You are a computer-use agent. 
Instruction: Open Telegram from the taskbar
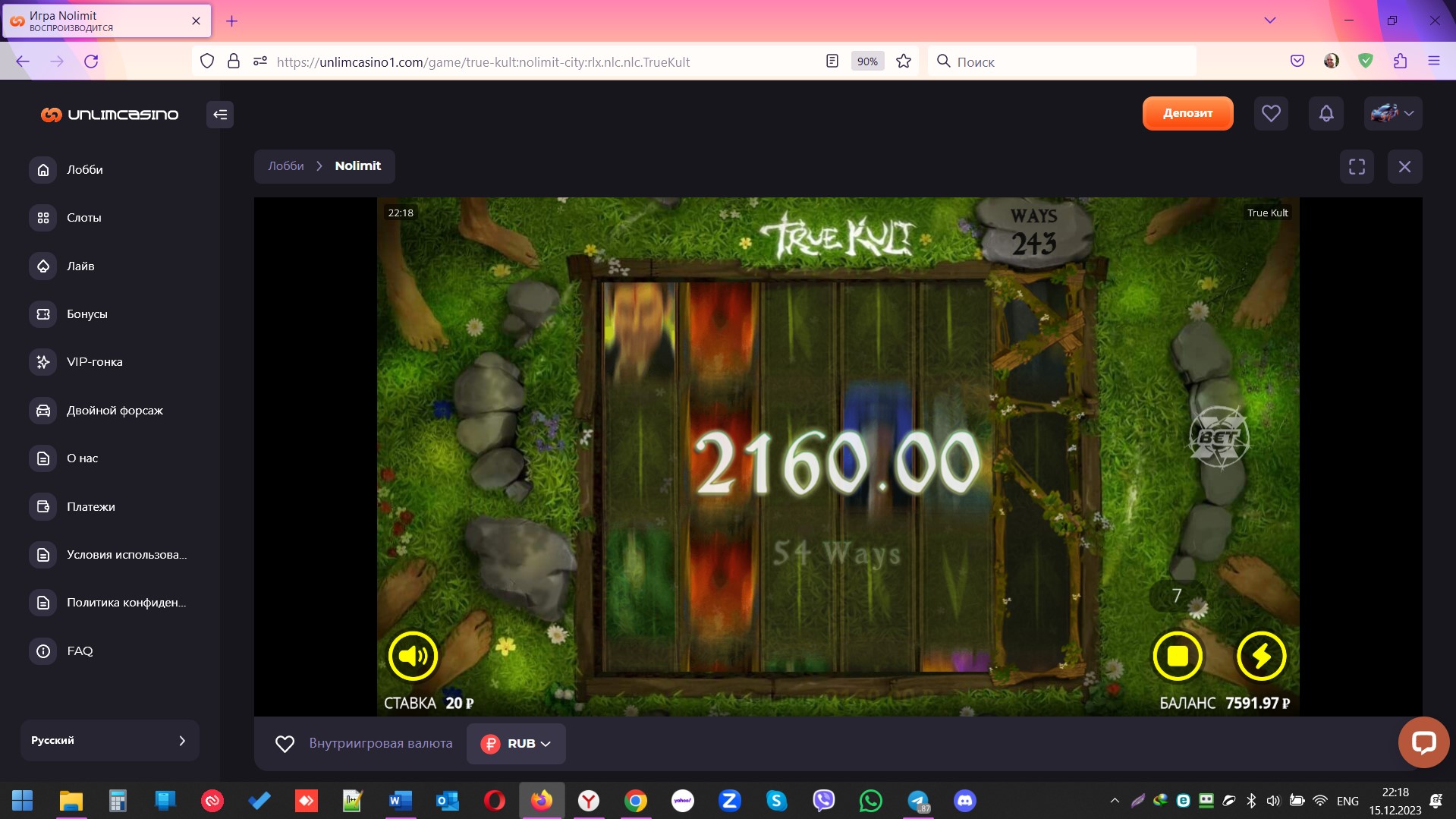(x=918, y=801)
